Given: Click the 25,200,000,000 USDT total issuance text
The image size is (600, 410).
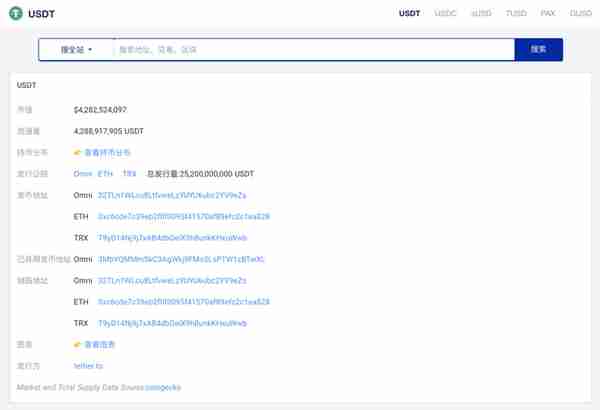Looking at the screenshot, I should pyautogui.click(x=201, y=174).
